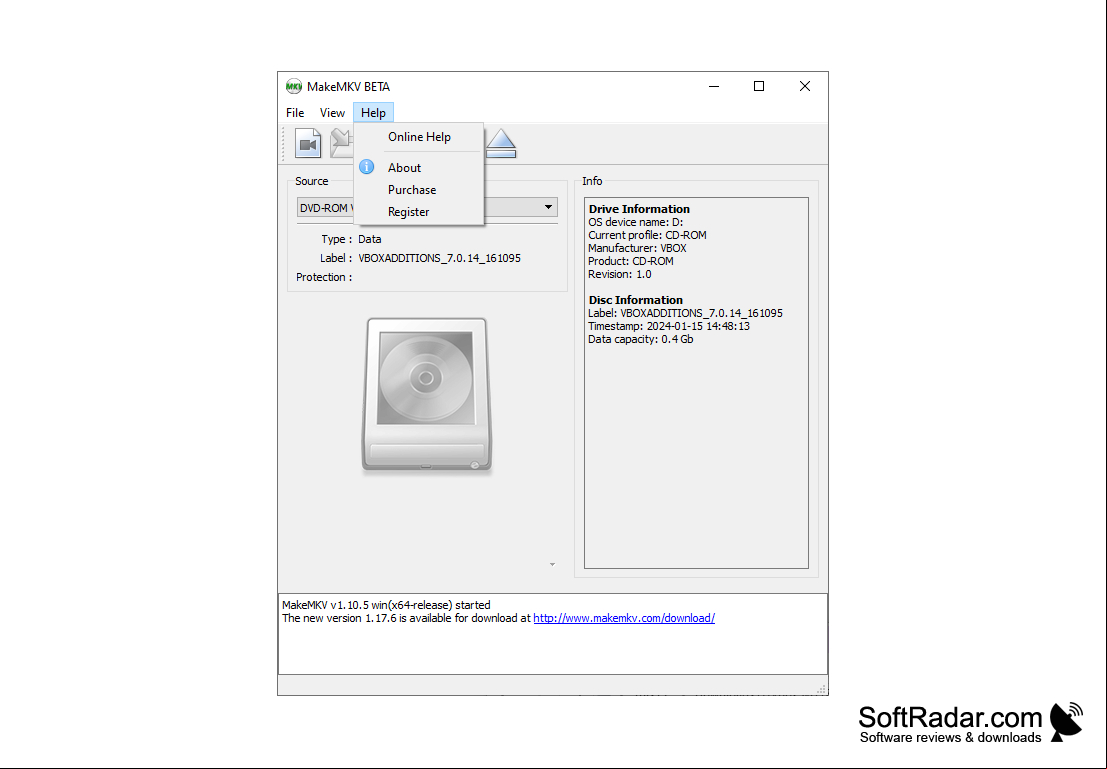Click 'OS device name: D:' line
The image size is (1107, 769).
[635, 222]
